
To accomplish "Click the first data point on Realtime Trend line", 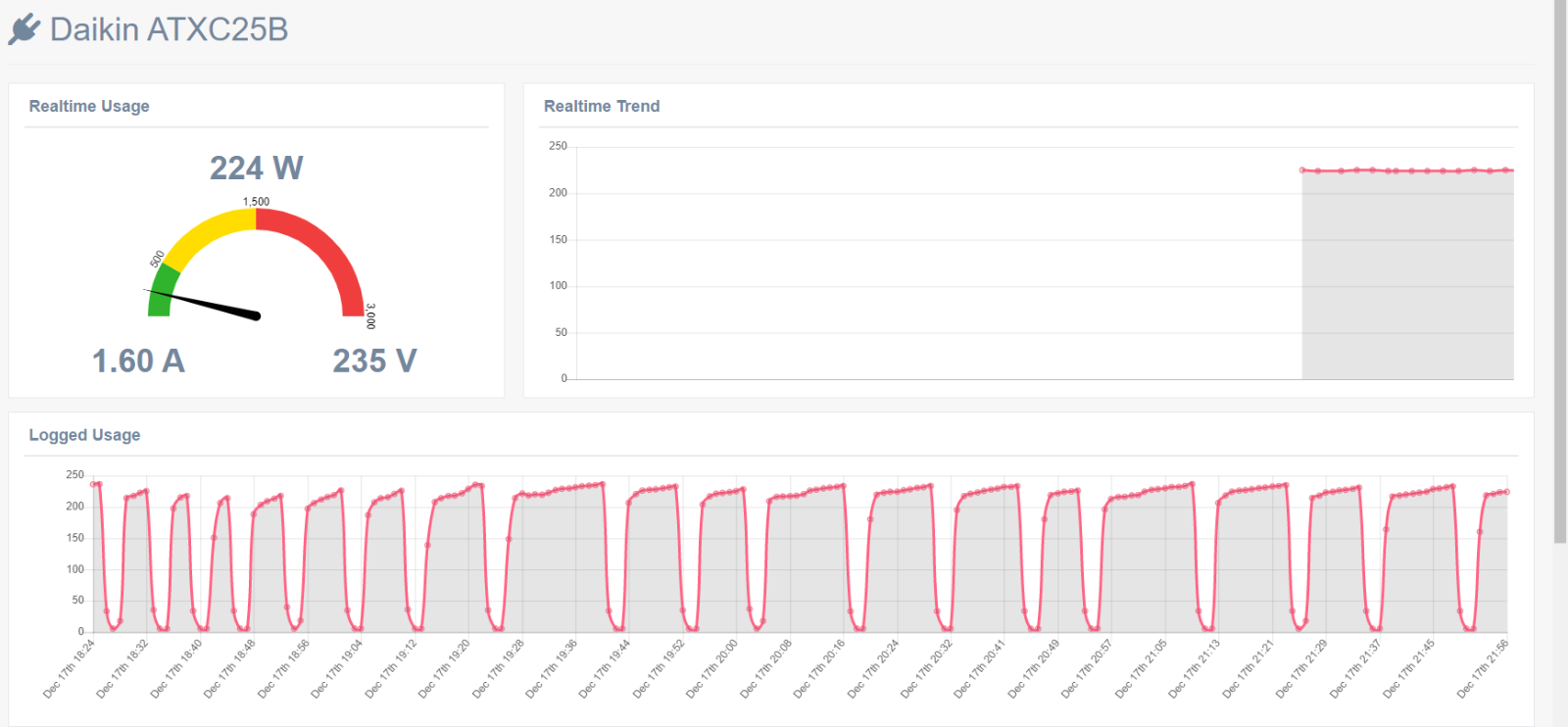I will (1302, 170).
